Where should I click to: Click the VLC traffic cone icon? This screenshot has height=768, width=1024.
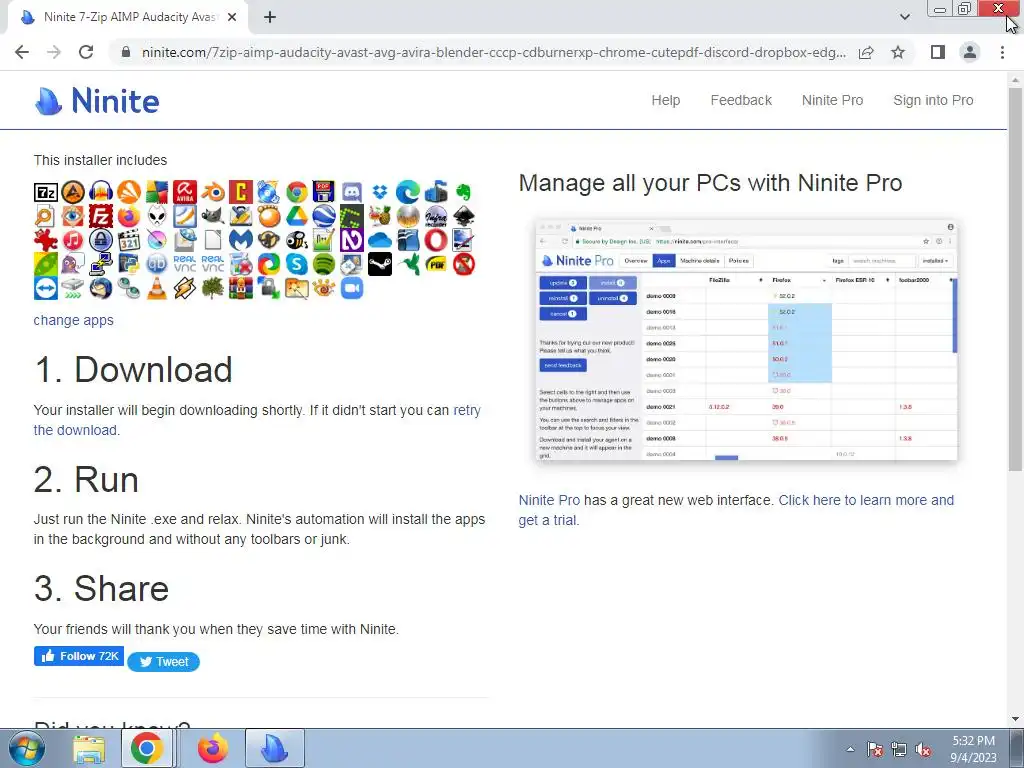click(x=157, y=288)
